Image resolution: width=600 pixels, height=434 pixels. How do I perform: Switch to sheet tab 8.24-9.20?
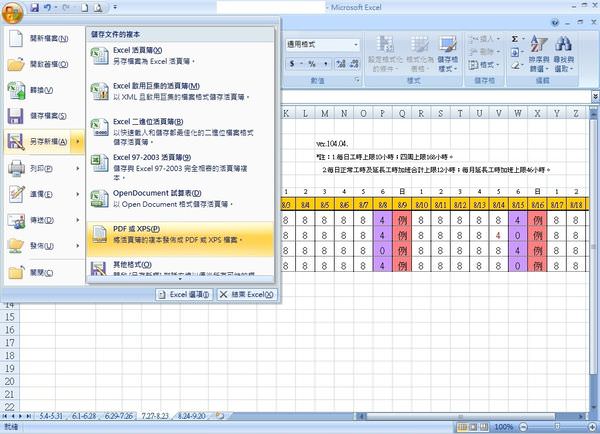tap(192, 416)
